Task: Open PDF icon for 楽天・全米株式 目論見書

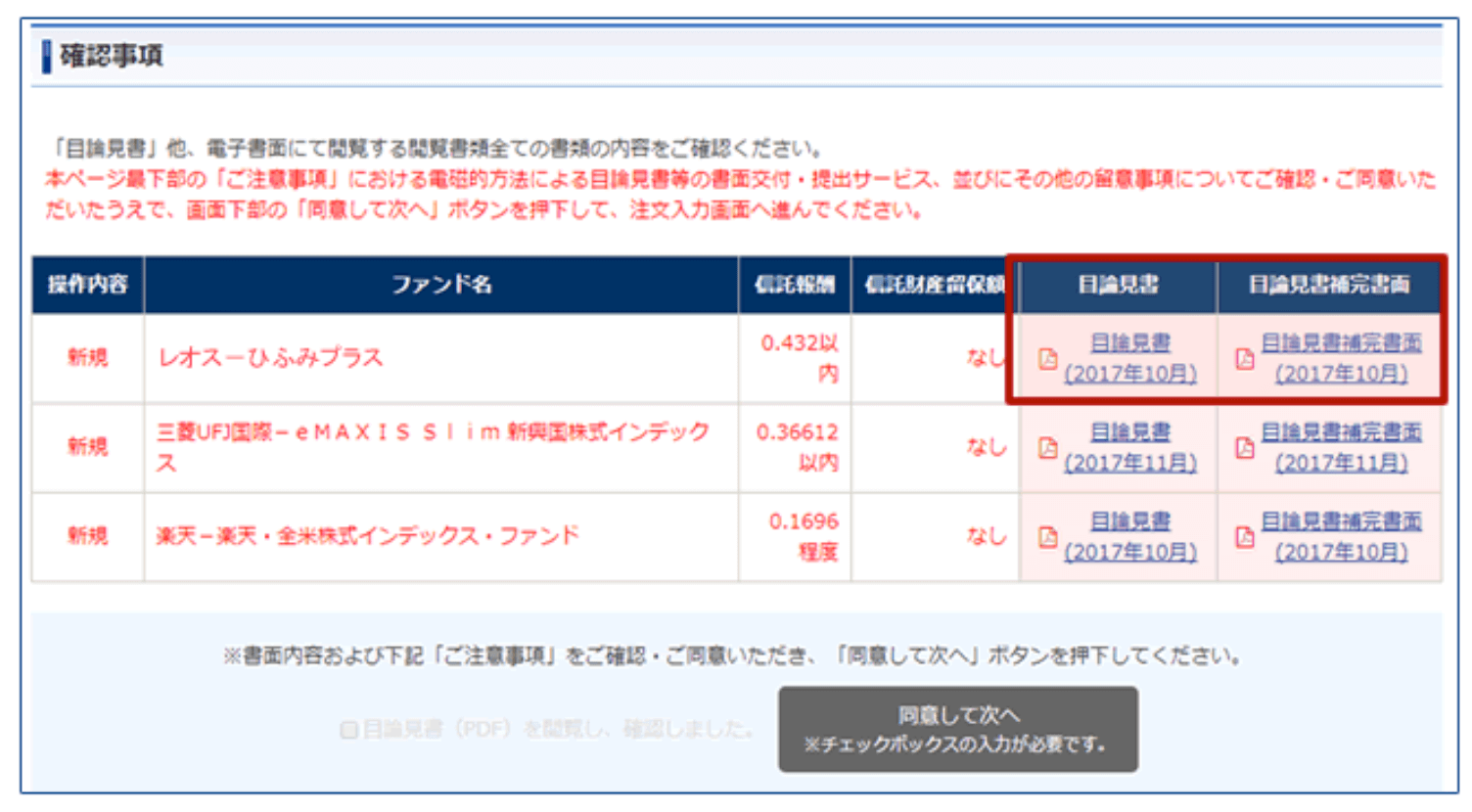Action: click(1047, 537)
